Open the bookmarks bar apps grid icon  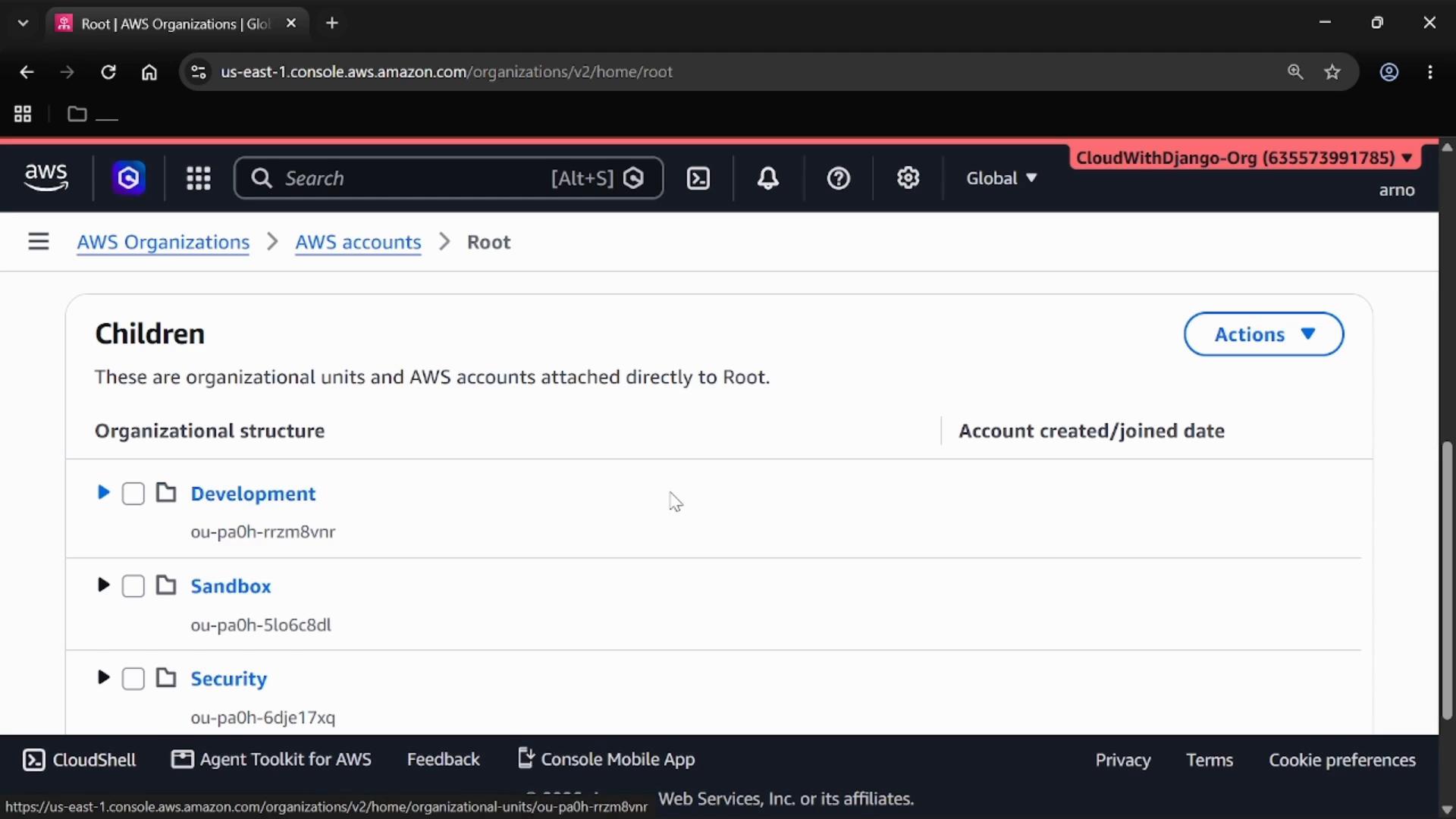click(23, 114)
